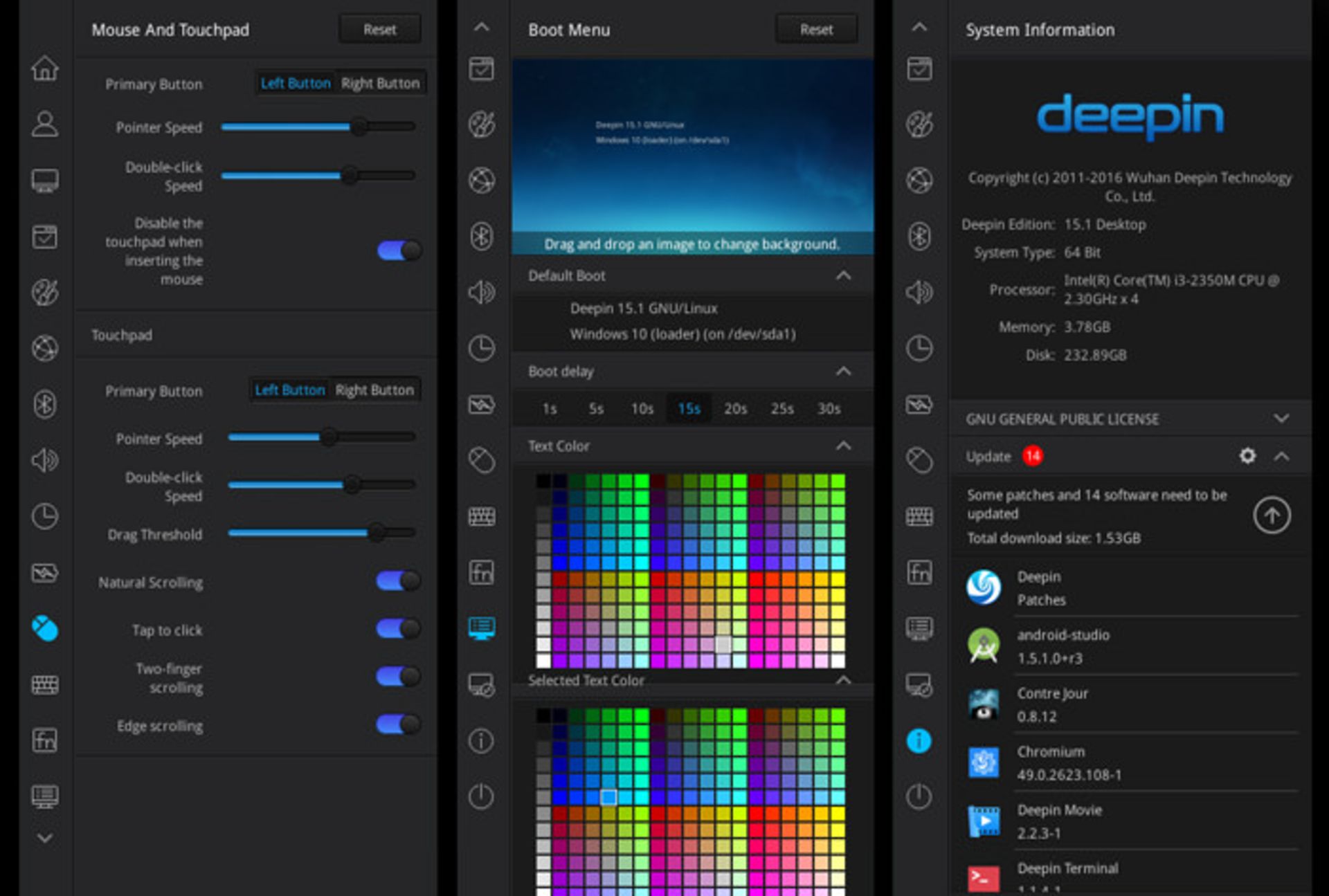Select the android-studio app icon
This screenshot has height=896, width=1329.
coord(984,646)
